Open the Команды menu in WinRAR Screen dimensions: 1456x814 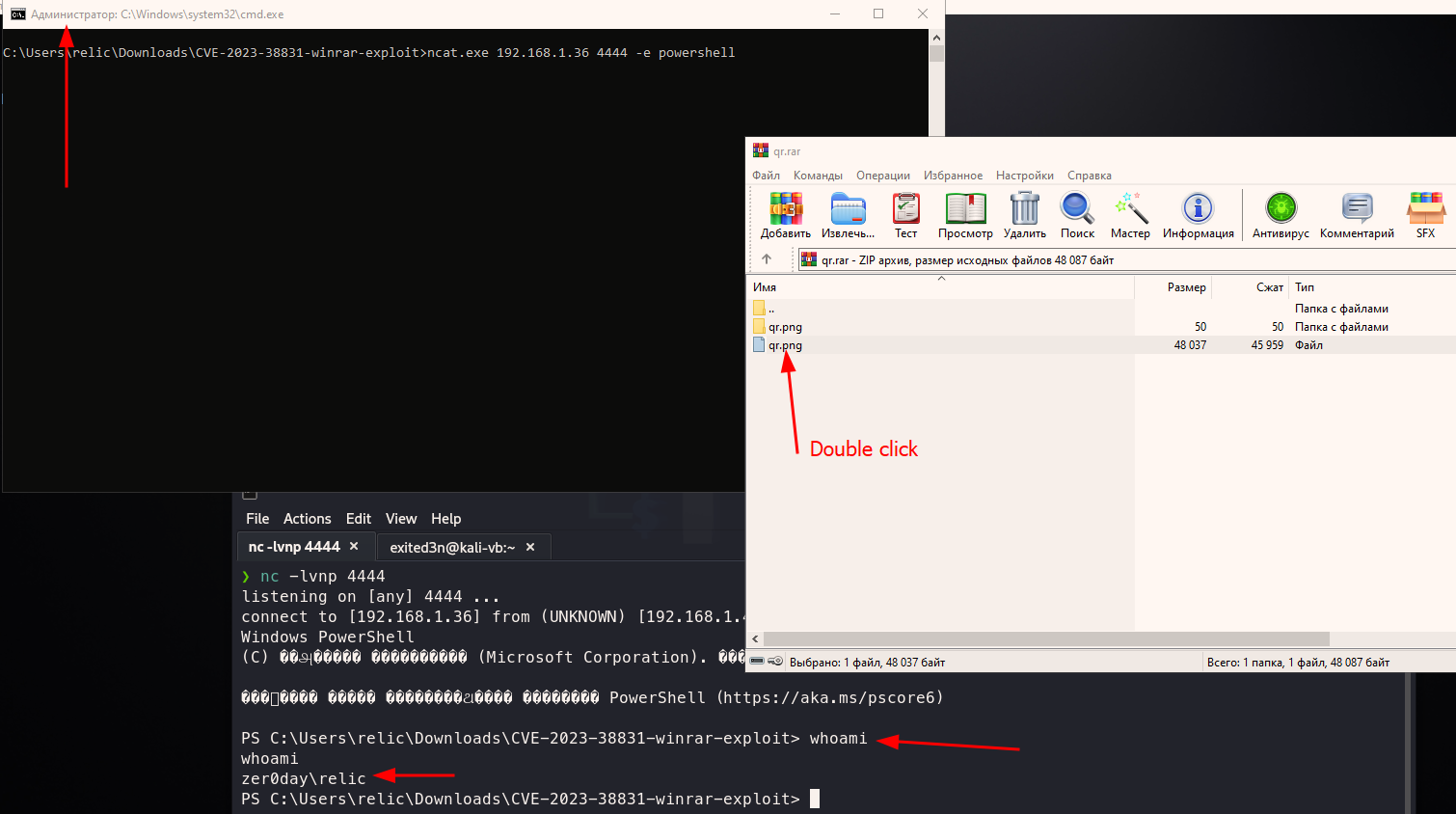818,176
